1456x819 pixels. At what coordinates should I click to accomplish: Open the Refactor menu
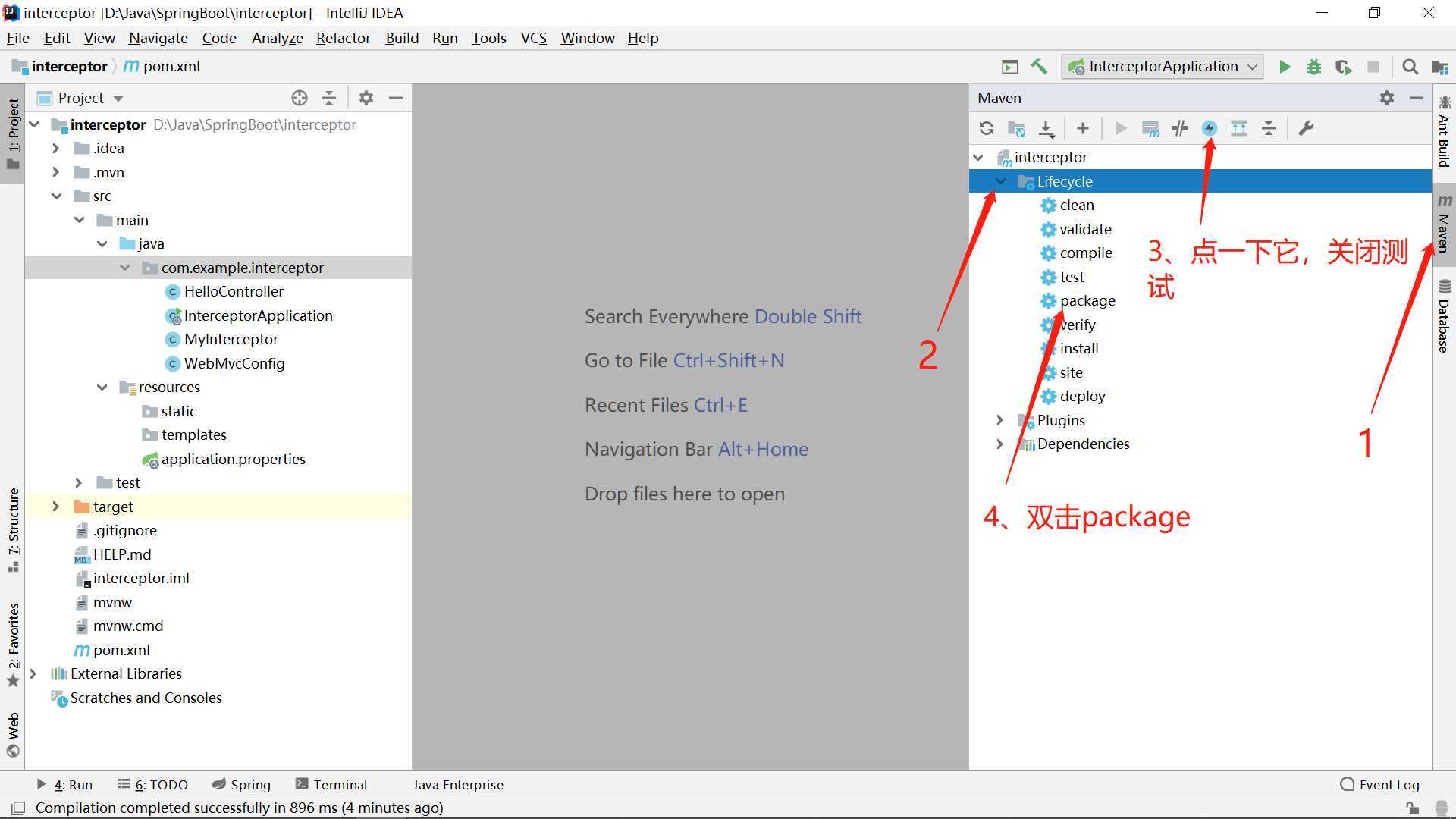coord(343,38)
